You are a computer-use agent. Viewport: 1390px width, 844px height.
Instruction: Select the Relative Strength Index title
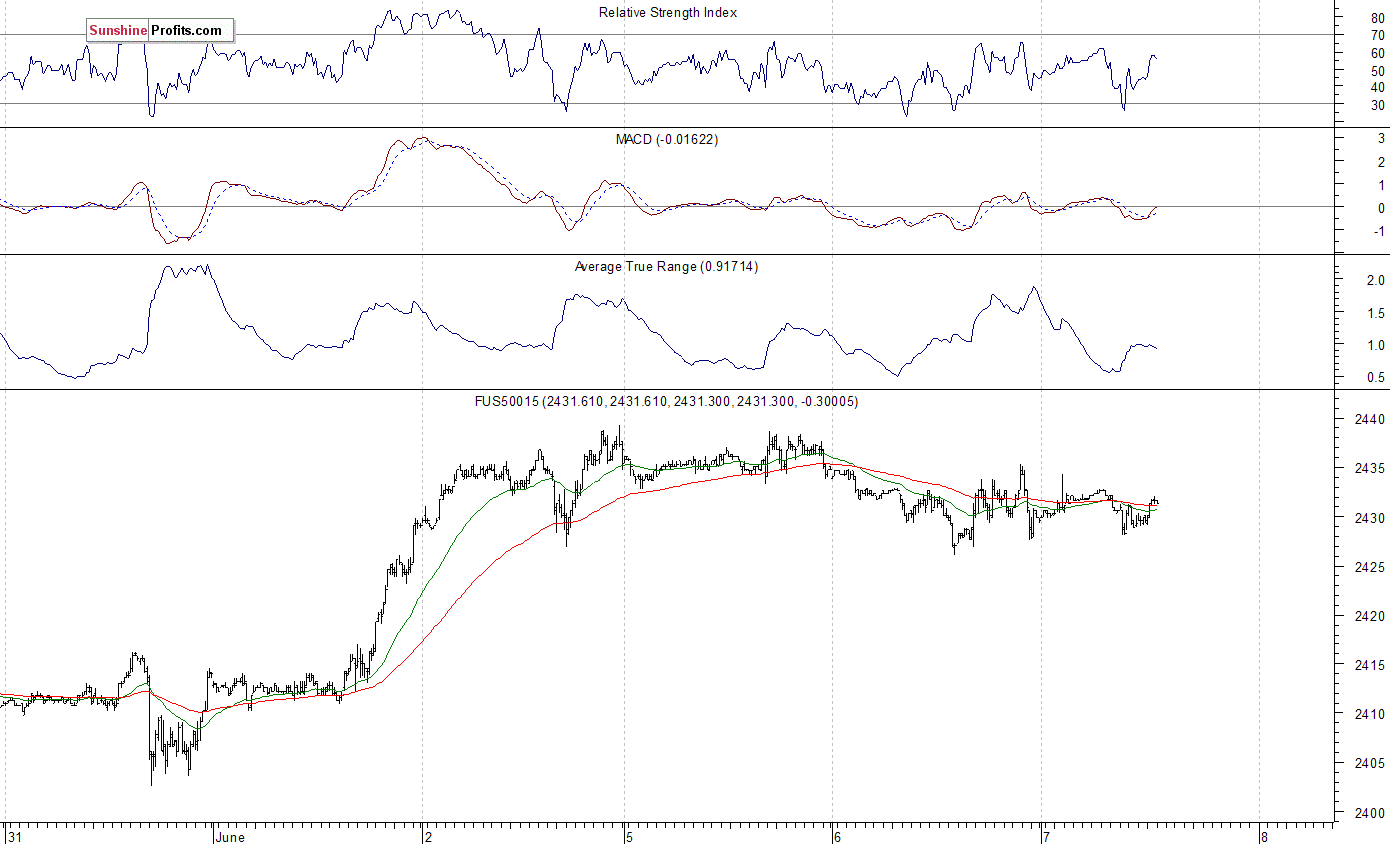click(x=668, y=12)
